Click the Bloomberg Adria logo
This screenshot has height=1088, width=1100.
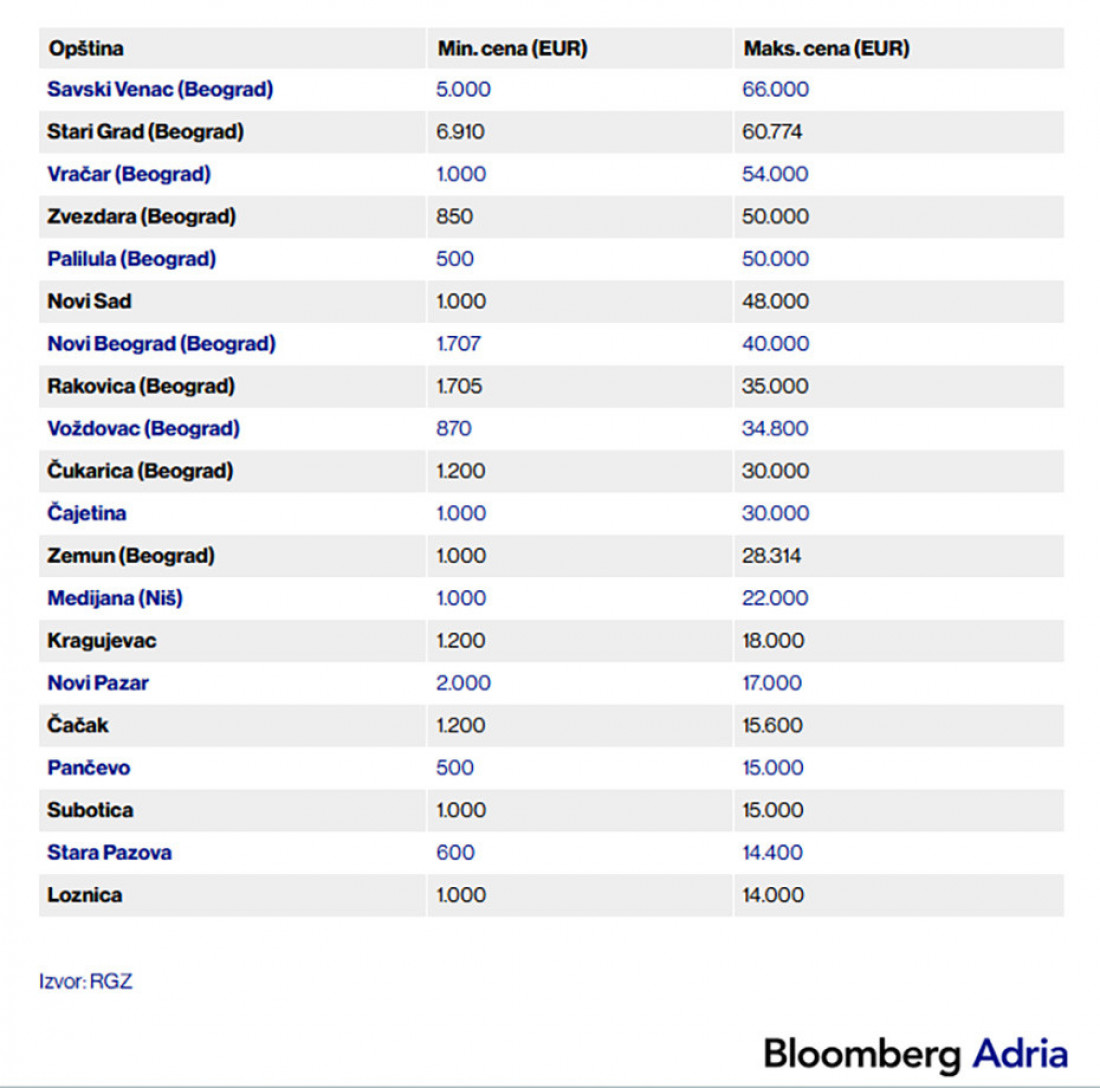[915, 1054]
